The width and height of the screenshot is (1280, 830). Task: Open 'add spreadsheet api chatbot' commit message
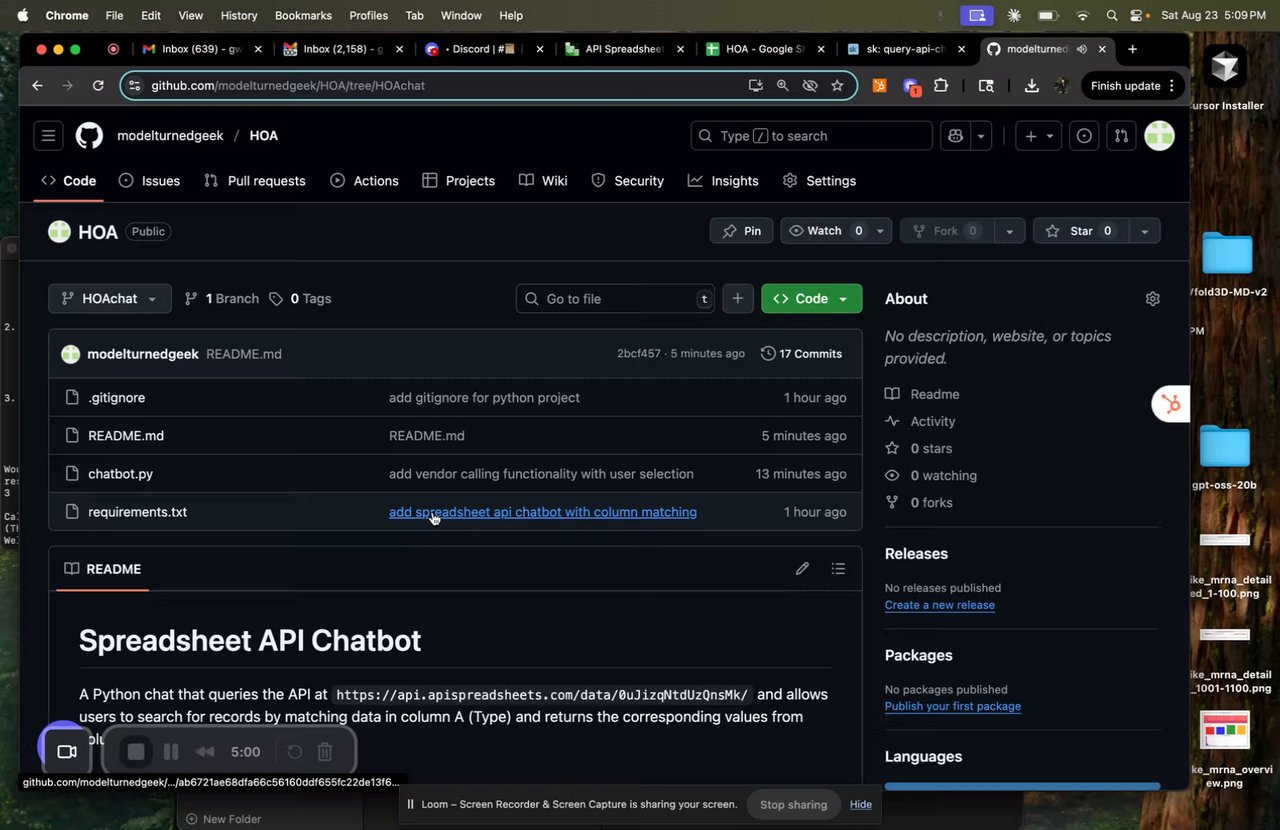pos(543,512)
